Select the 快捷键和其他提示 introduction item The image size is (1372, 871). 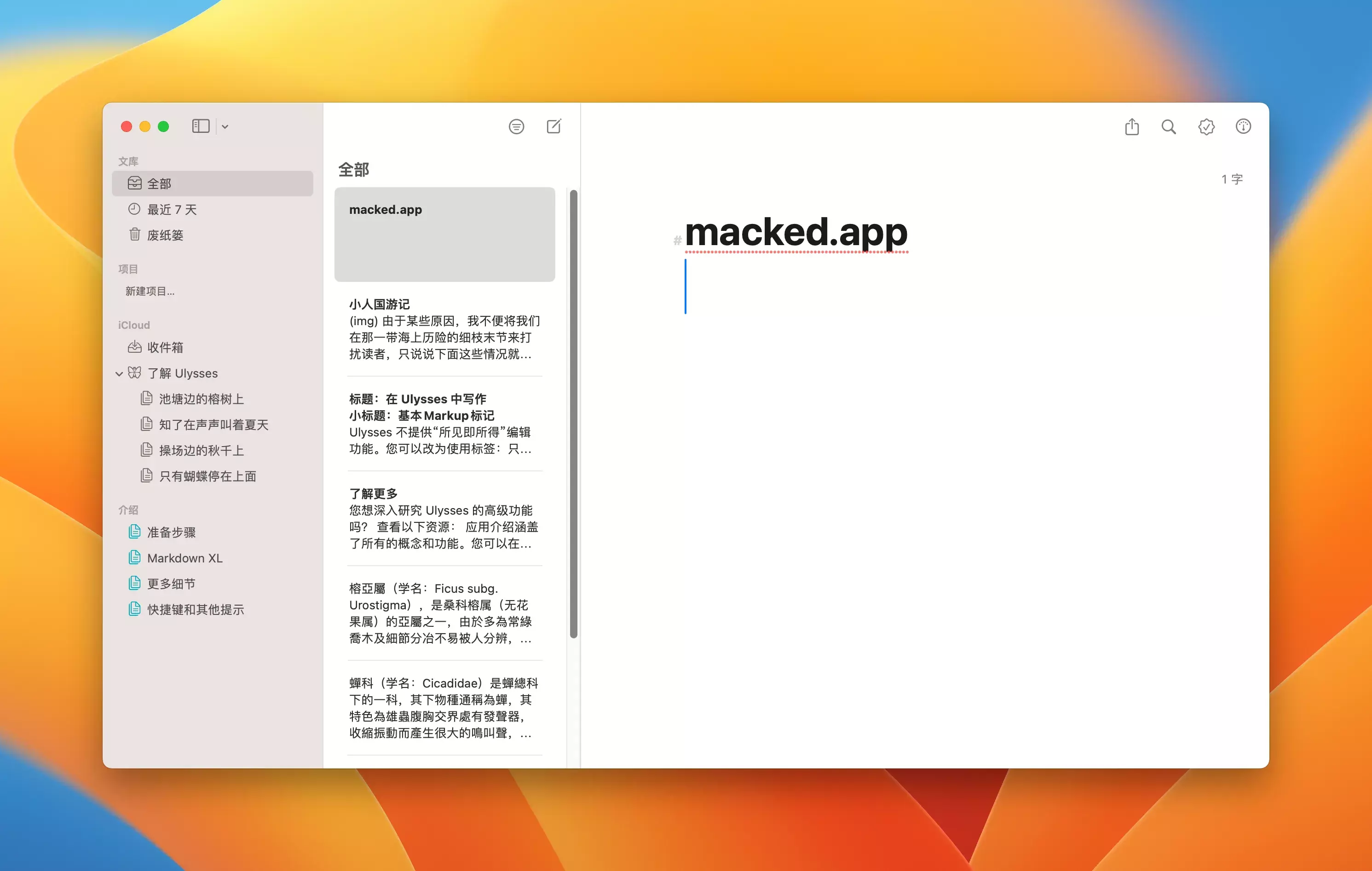[195, 609]
